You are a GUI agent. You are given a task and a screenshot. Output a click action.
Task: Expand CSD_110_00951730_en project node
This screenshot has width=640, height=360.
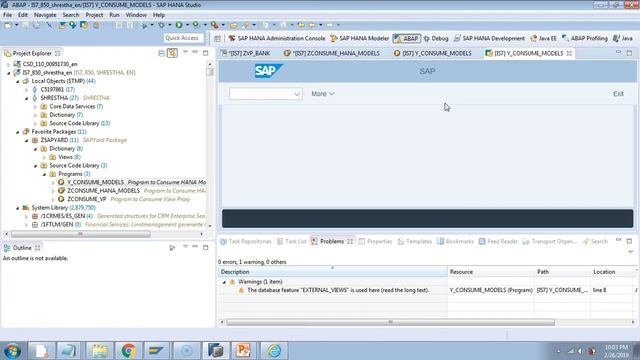9,64
